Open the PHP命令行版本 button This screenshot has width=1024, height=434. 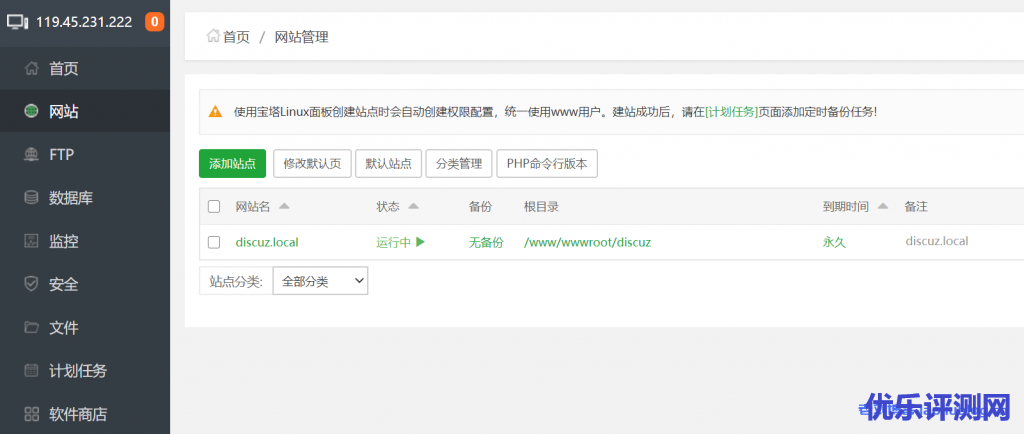click(x=547, y=164)
